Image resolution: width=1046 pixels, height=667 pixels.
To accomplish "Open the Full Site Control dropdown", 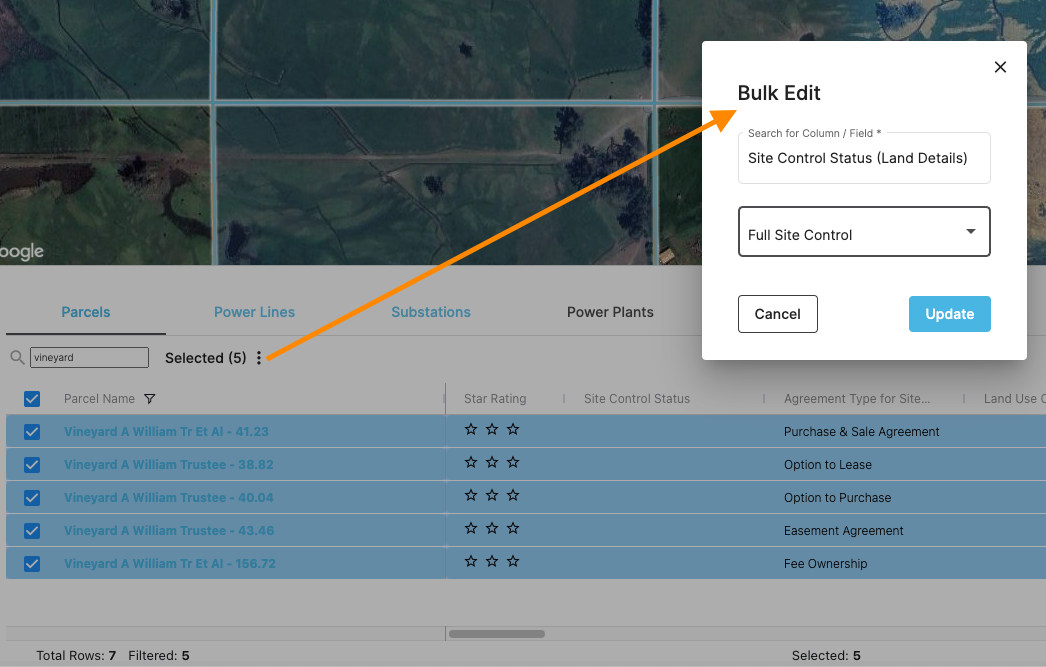I will tap(864, 231).
